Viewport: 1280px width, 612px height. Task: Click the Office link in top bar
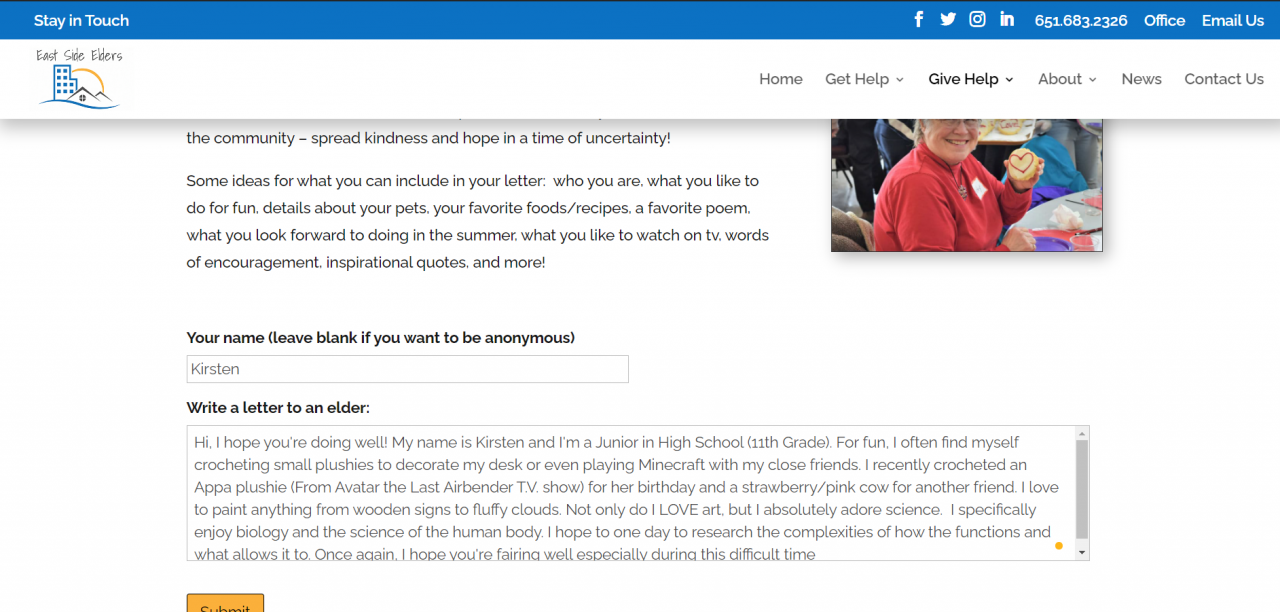[1164, 20]
